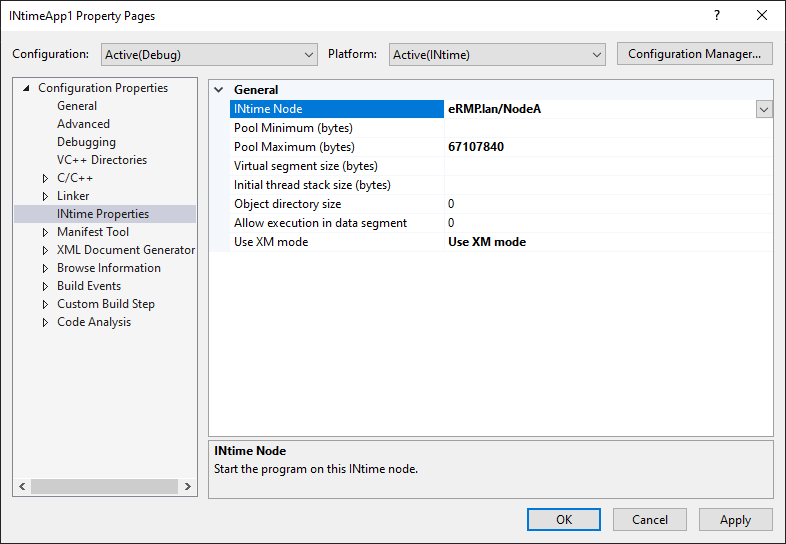Expand the C/C++ node arrow
The image size is (786, 544).
tap(45, 178)
